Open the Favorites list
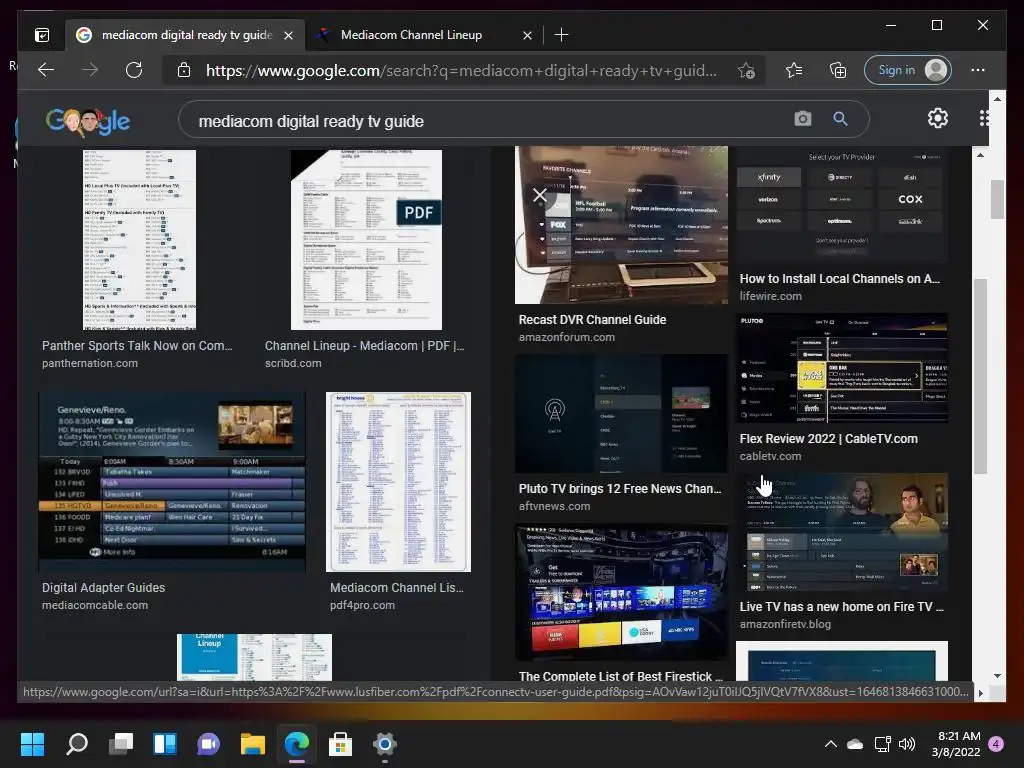This screenshot has width=1024, height=768. 794,70
